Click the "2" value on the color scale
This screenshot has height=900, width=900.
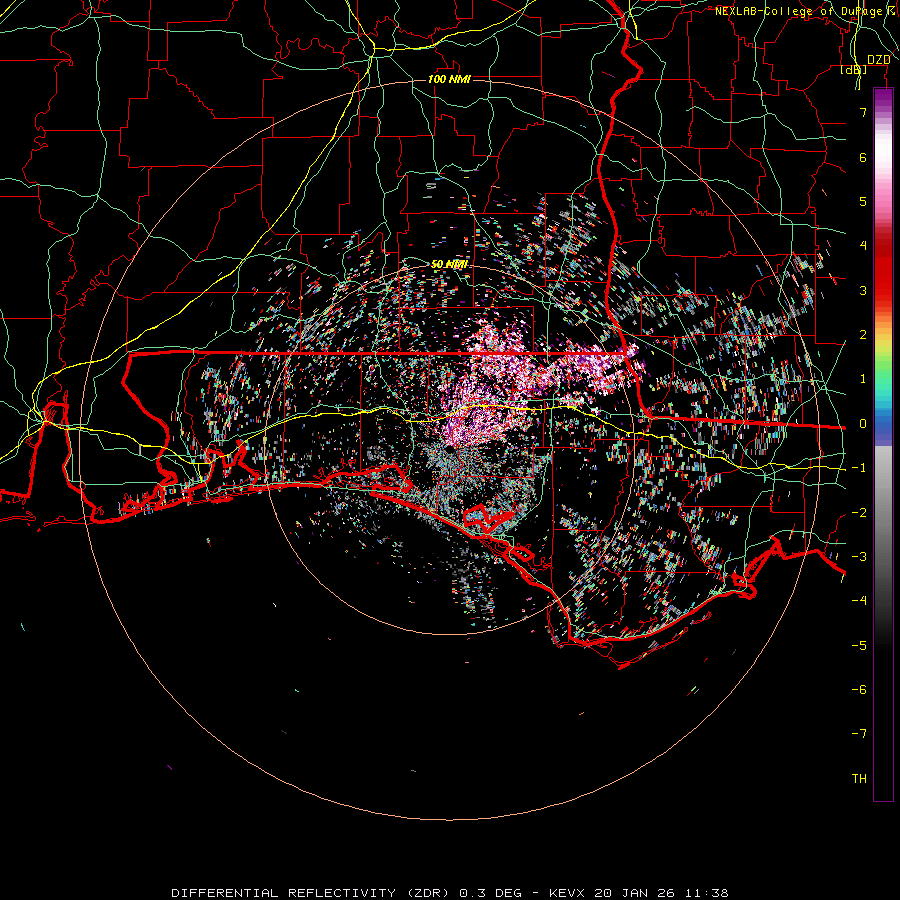coord(863,335)
